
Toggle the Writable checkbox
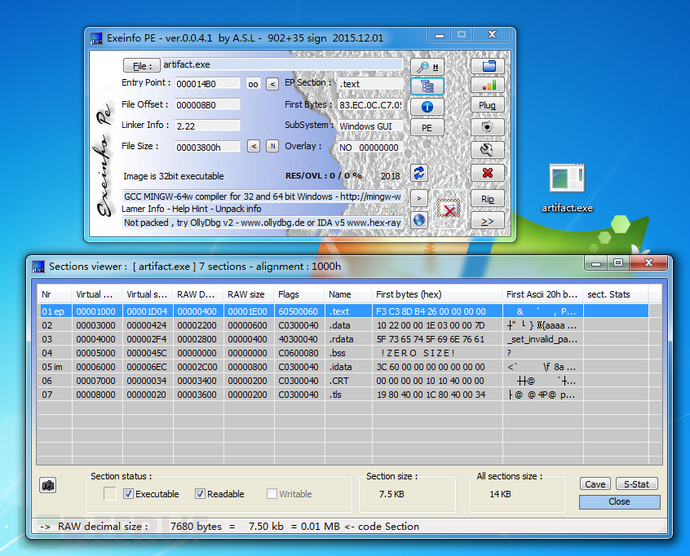coord(272,493)
